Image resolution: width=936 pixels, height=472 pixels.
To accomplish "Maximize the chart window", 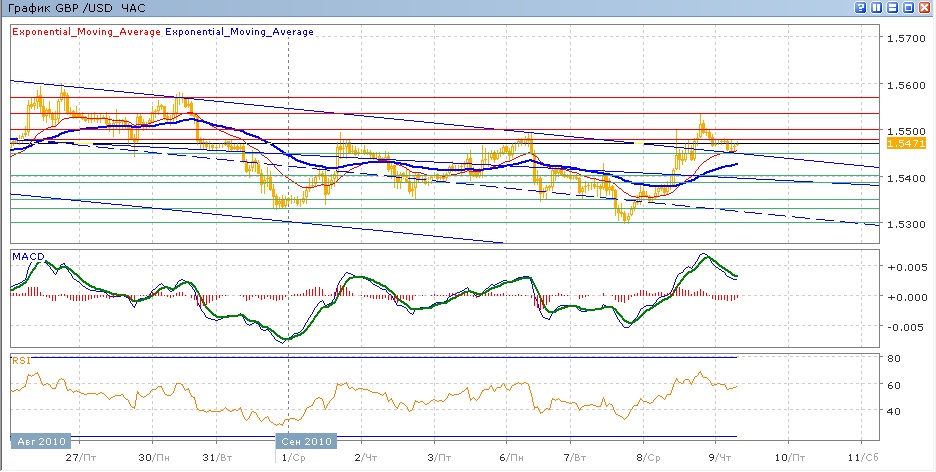I will [x=908, y=8].
